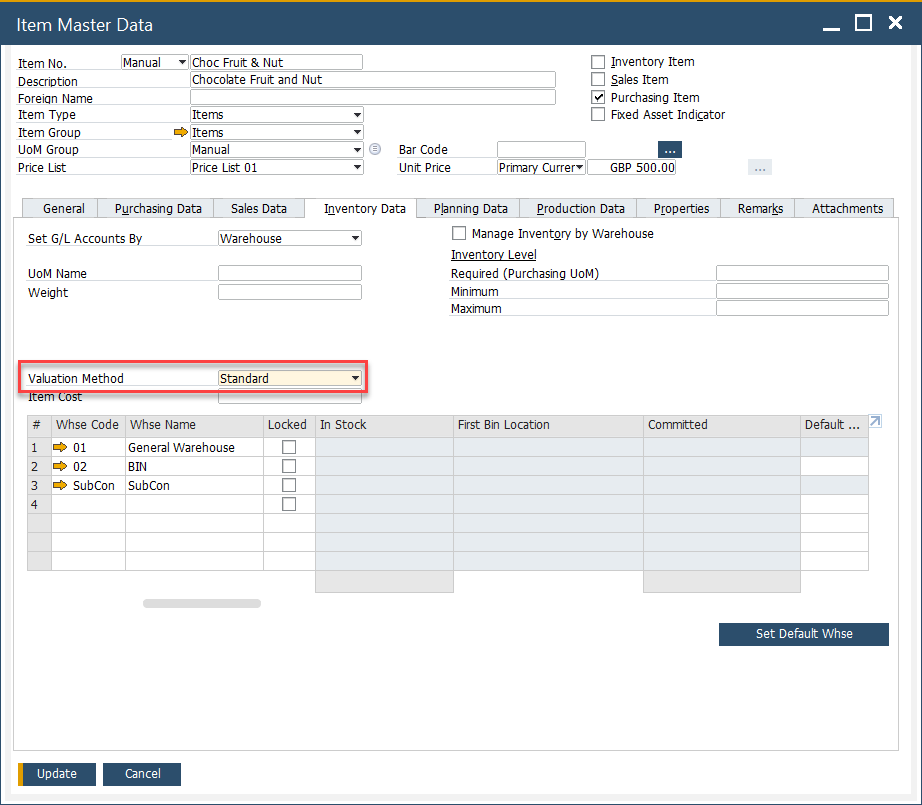Click the Update button

point(57,773)
